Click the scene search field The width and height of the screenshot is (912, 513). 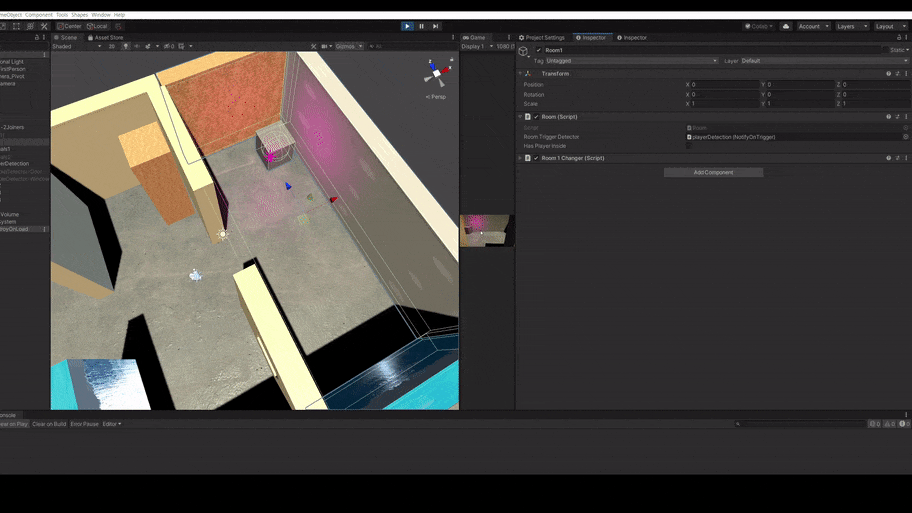[410, 46]
